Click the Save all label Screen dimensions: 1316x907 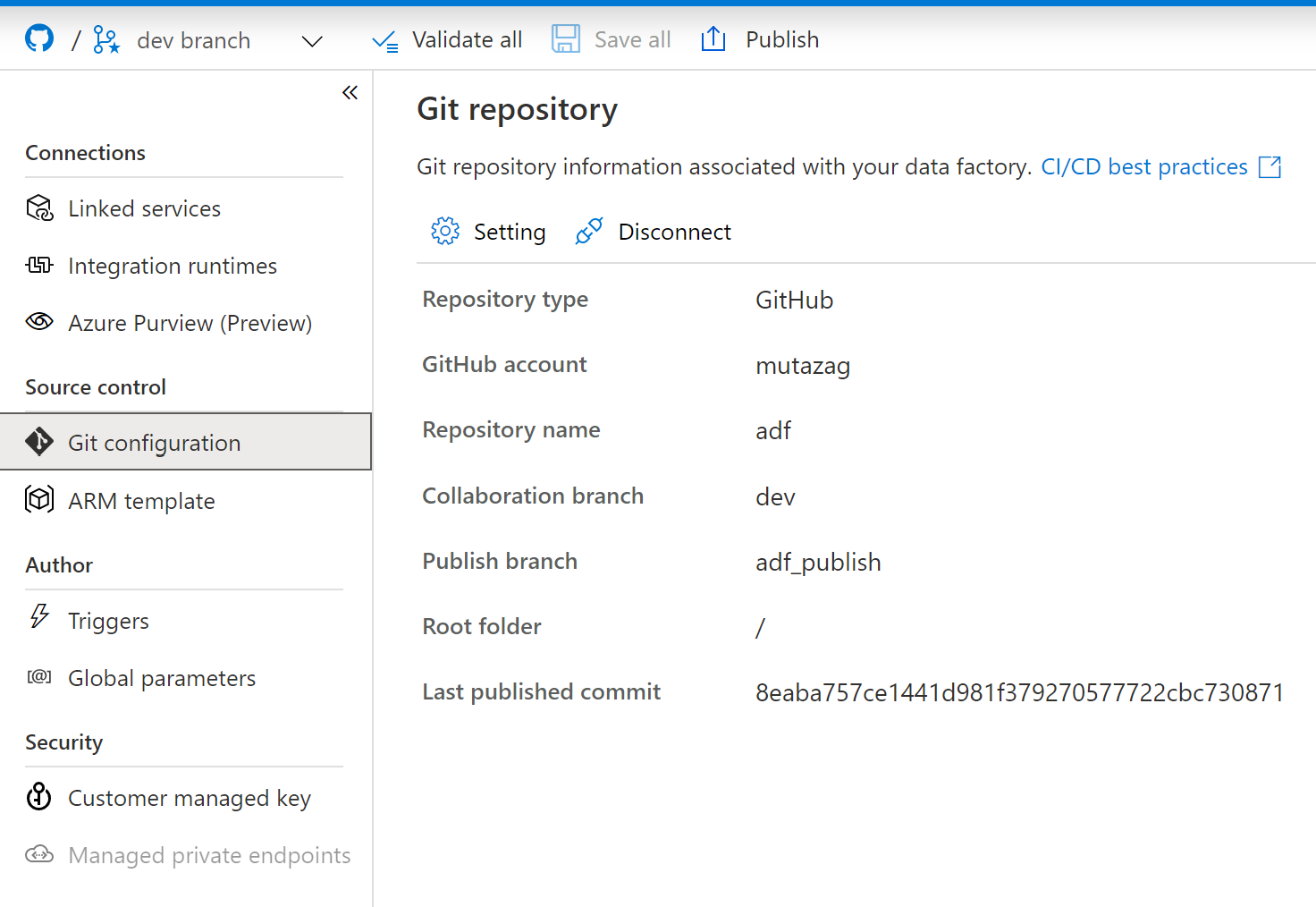point(633,40)
